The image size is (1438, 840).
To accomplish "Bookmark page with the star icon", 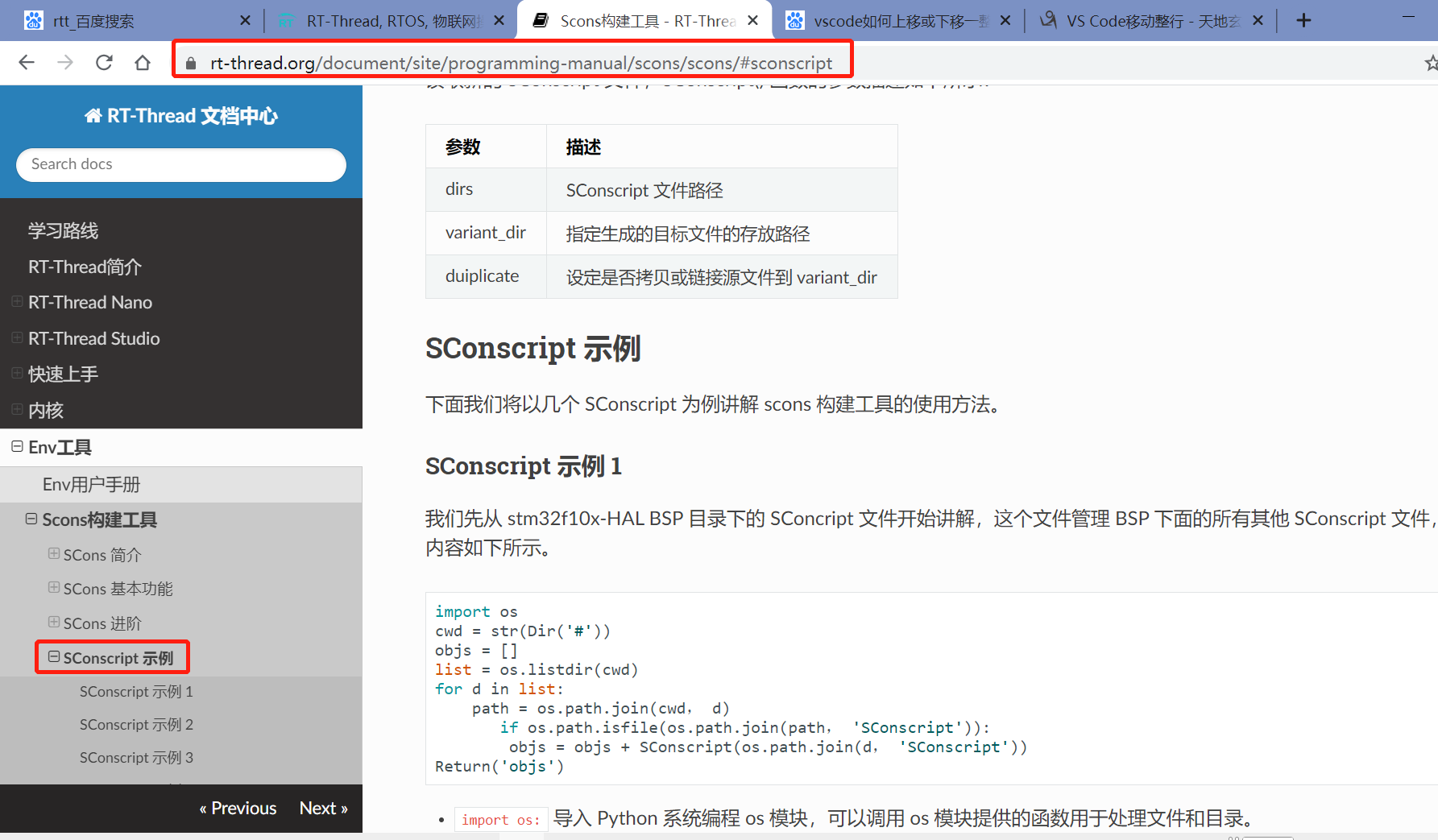I will coord(1431,63).
